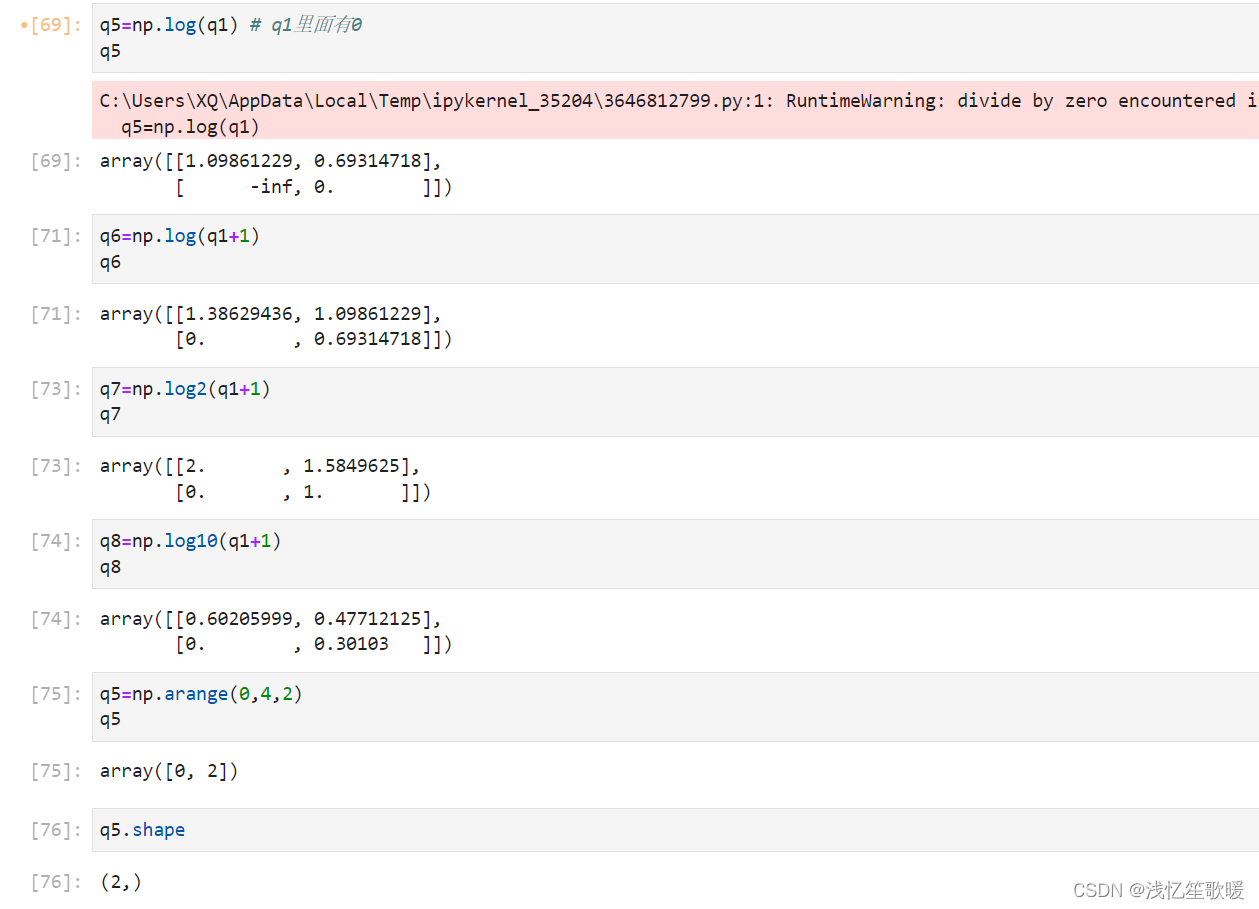Click code cell with q6=np.log(q1+1)
Screen dimensions: 1259x909
pyautogui.click(x=675, y=249)
